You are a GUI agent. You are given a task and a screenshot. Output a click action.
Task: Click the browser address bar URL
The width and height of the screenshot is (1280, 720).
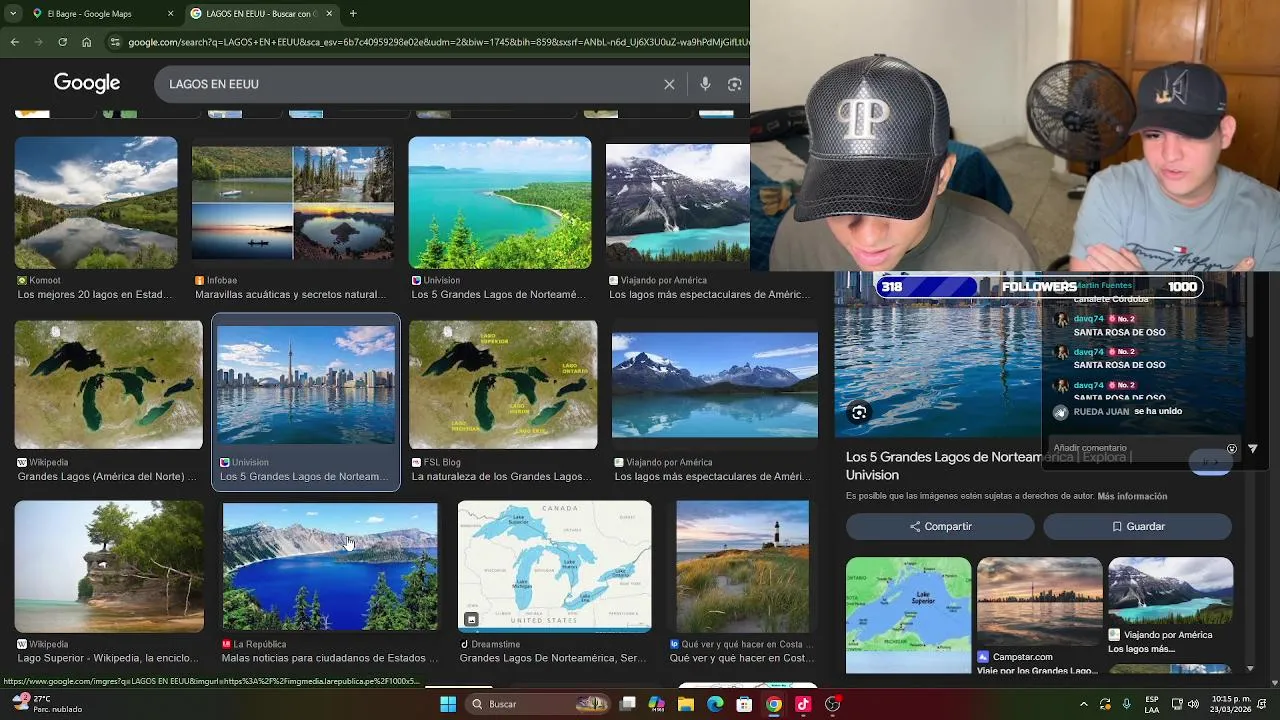point(438,42)
